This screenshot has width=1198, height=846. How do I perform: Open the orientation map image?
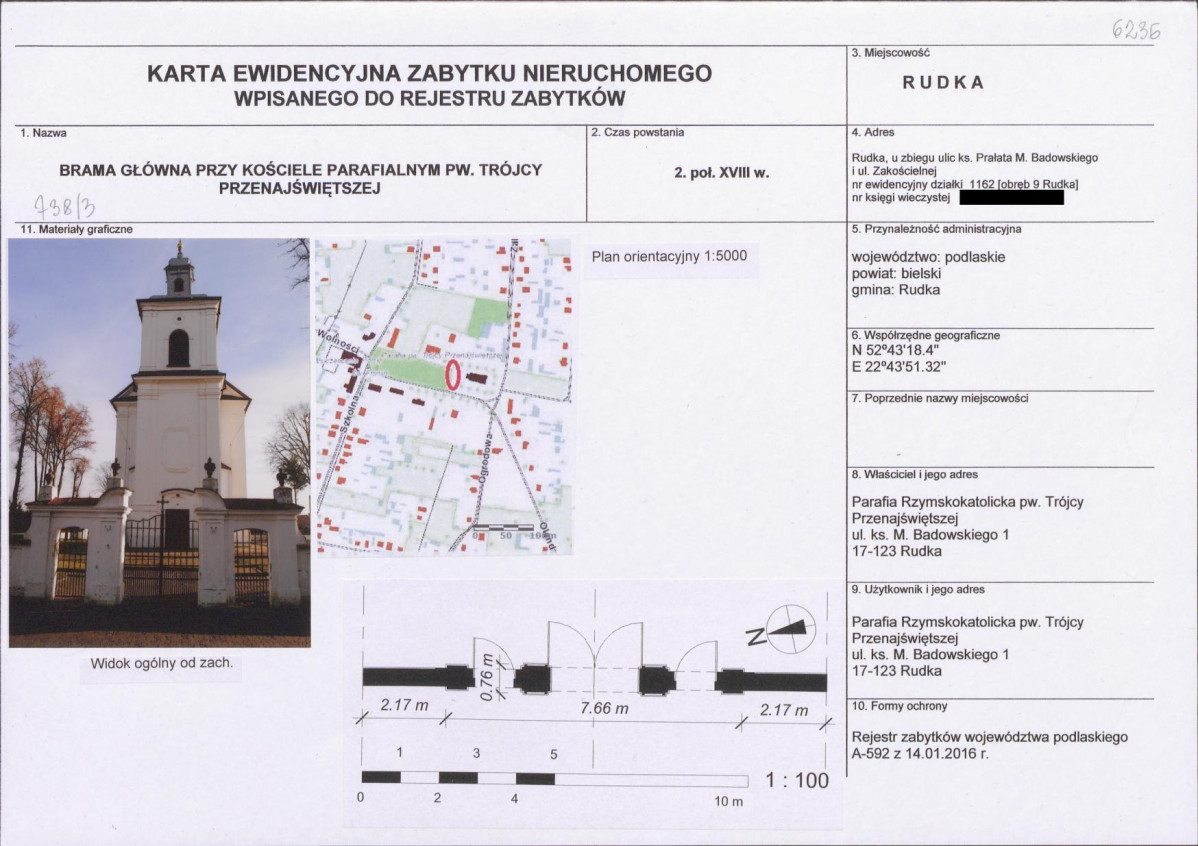[x=444, y=396]
